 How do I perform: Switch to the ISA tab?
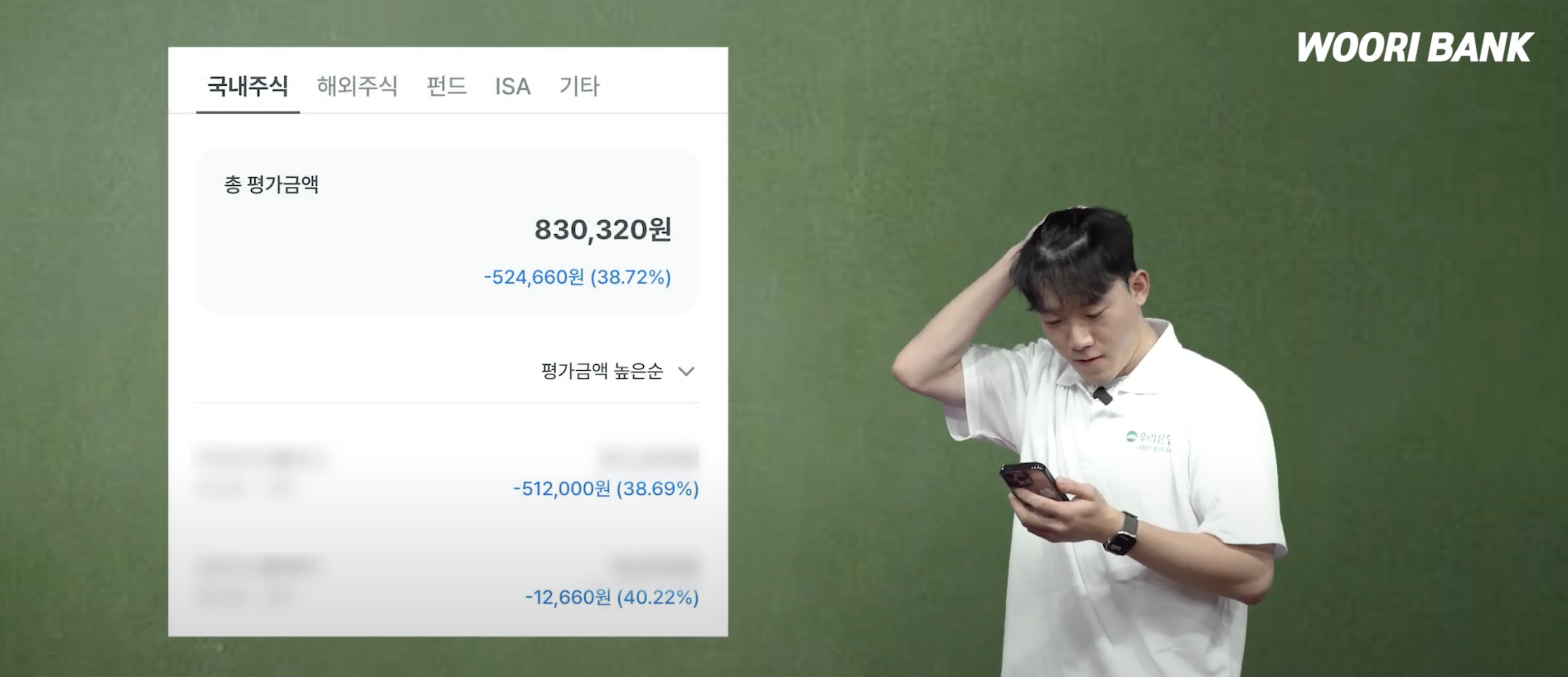513,86
